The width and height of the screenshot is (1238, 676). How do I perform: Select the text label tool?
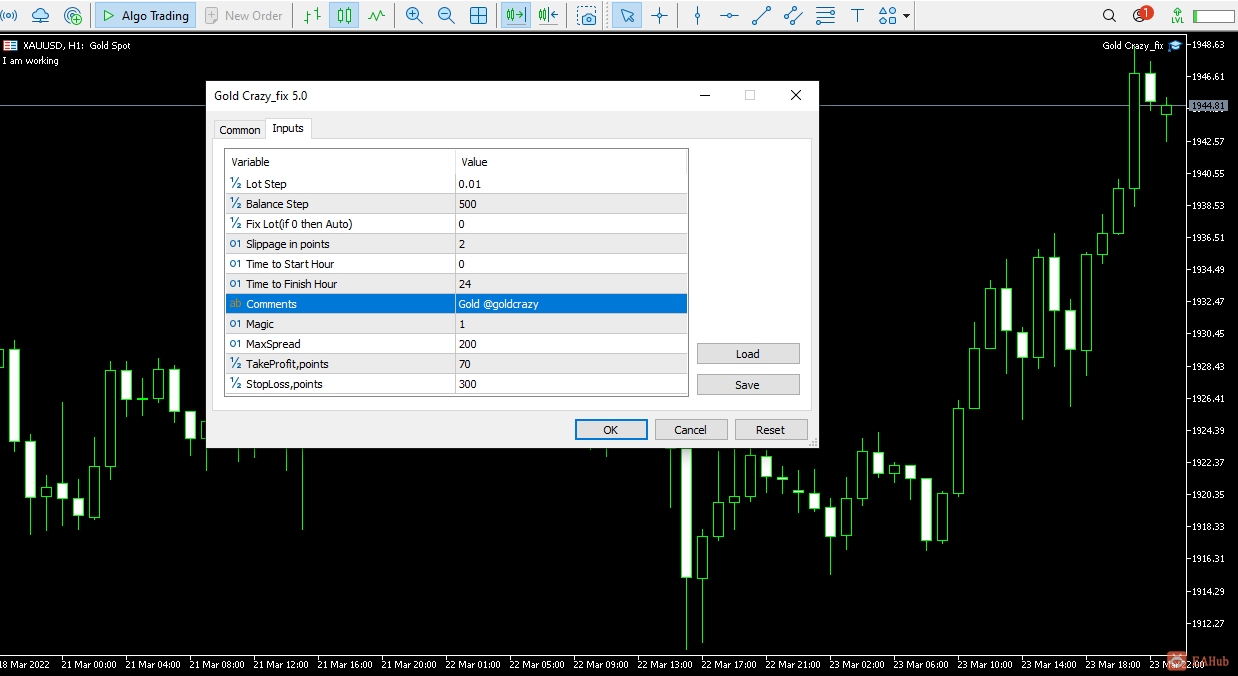tap(857, 16)
